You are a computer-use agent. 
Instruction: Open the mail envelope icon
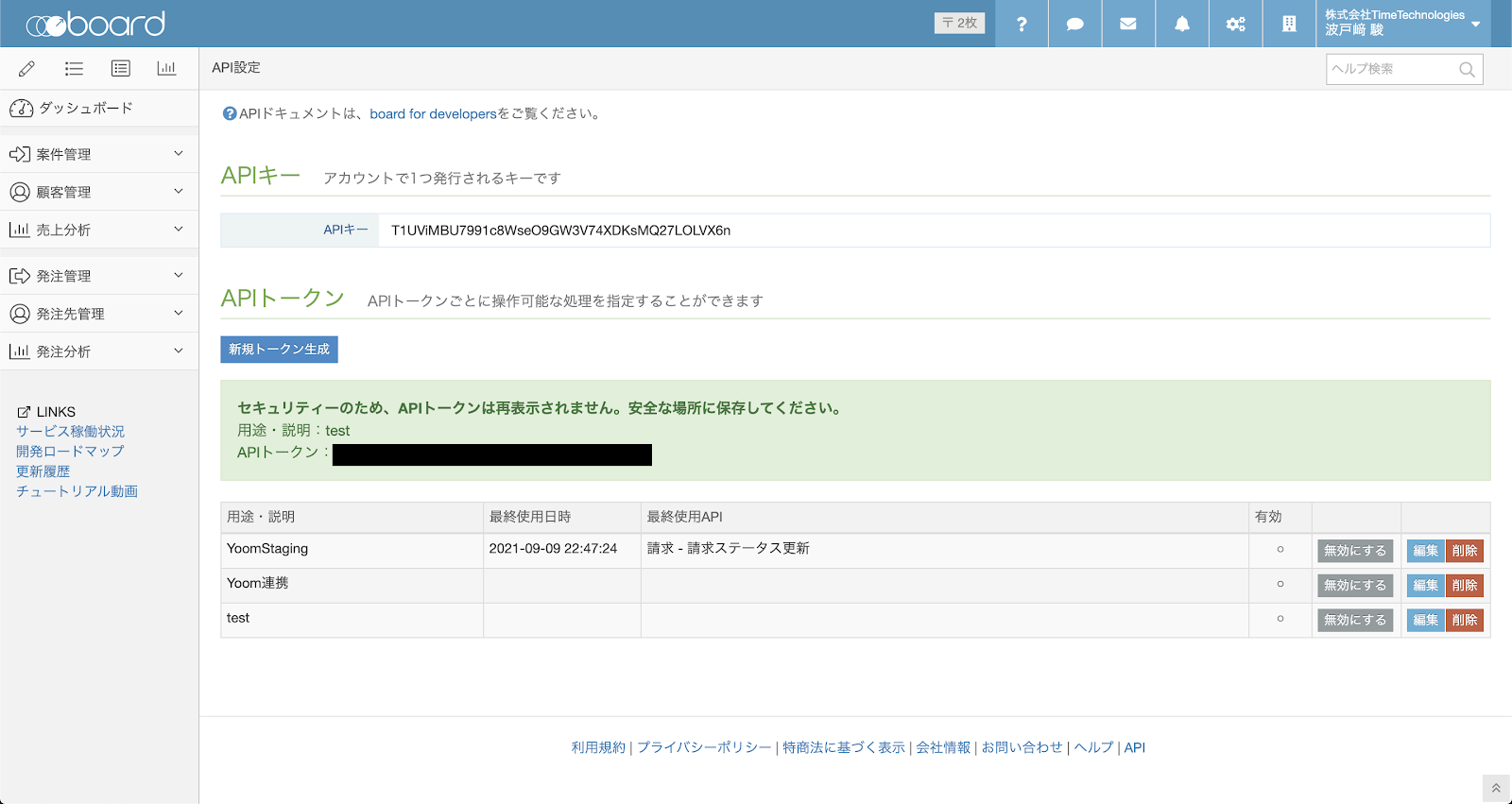[x=1128, y=24]
